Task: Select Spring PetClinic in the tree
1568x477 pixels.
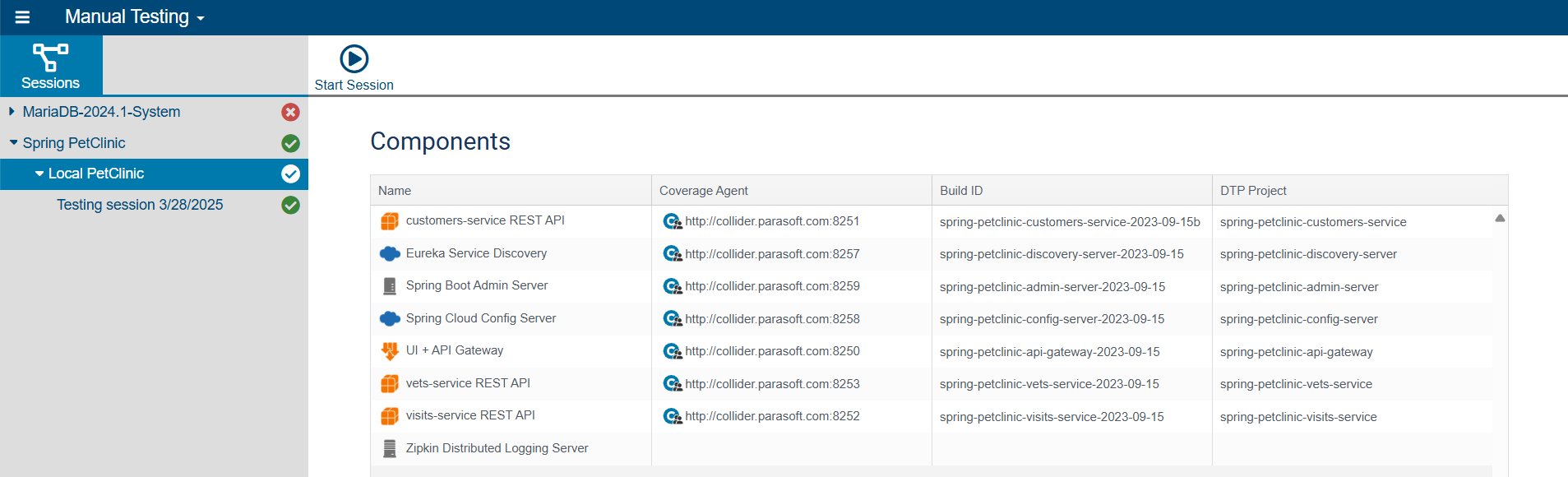Action: 74,143
